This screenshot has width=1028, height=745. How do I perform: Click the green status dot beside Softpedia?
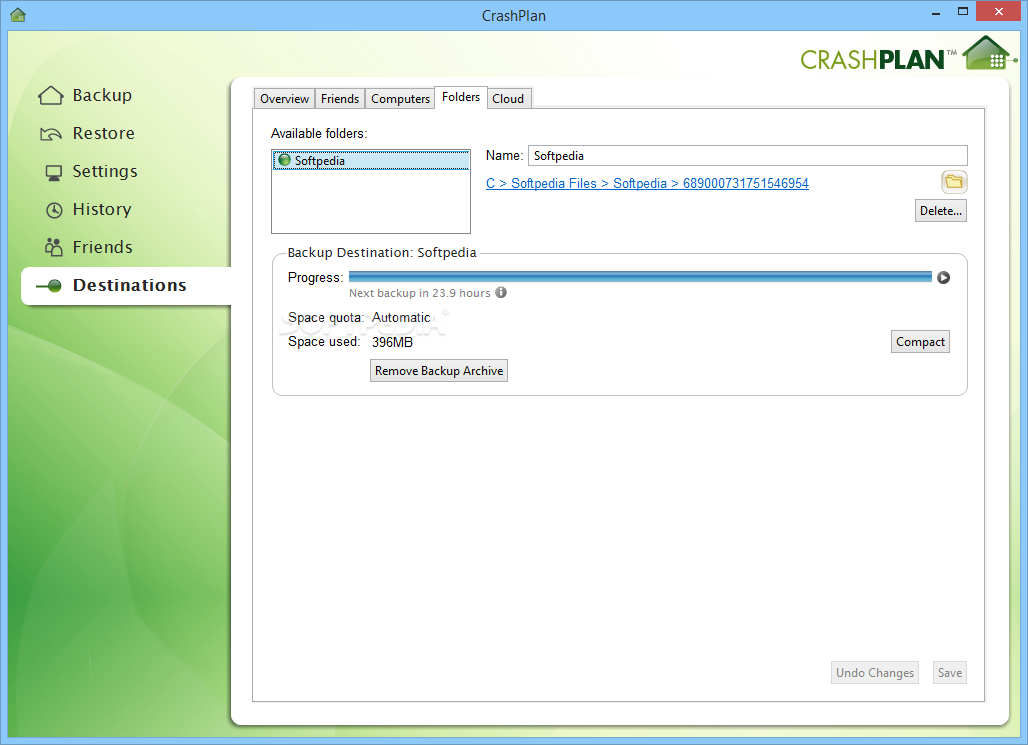point(284,159)
